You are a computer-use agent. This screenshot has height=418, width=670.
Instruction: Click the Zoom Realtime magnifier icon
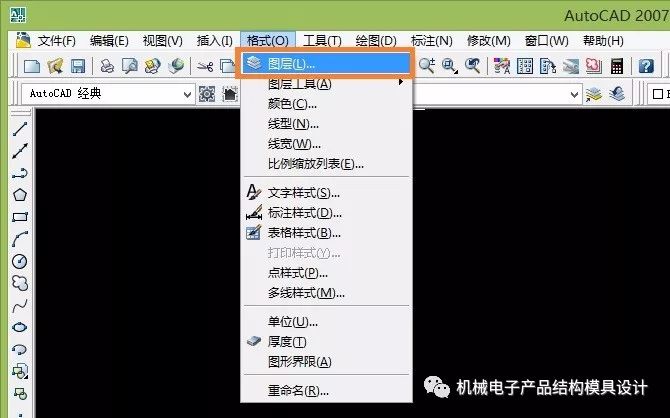[427, 66]
